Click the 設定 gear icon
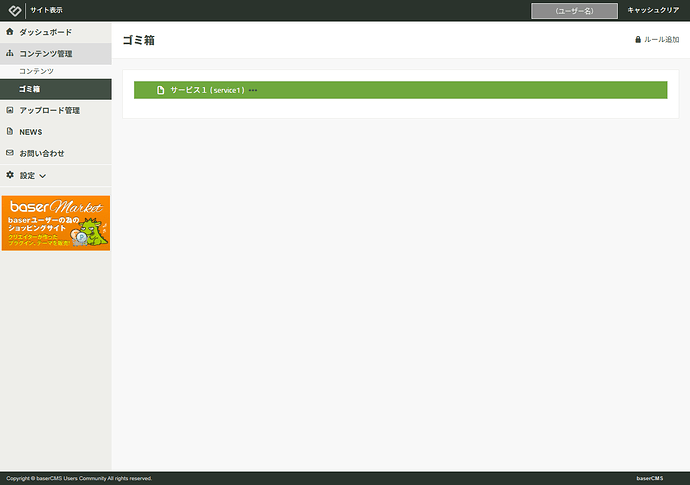The height and width of the screenshot is (485, 690). 10,175
